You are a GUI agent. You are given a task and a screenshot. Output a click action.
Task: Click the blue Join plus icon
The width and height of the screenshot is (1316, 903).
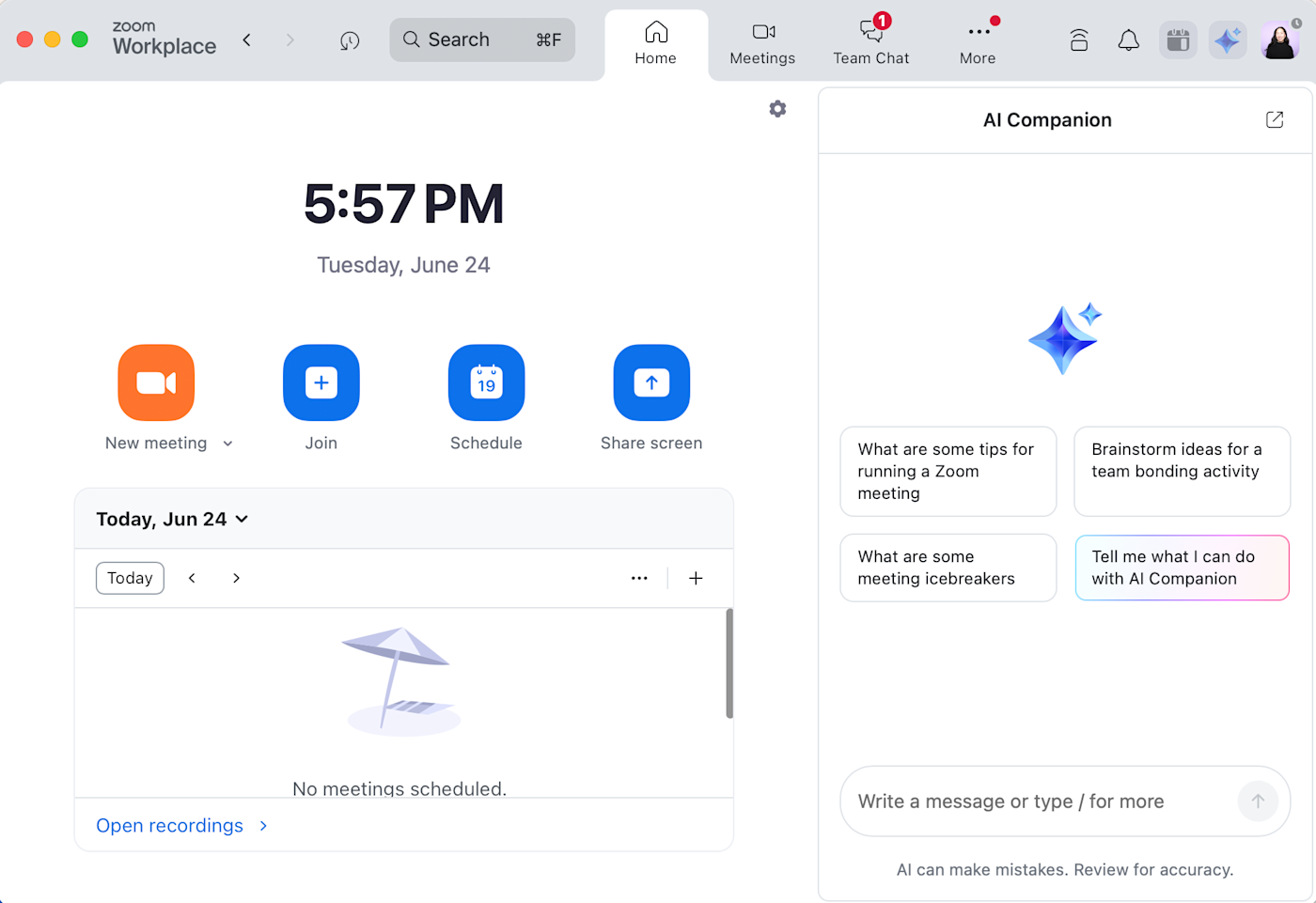point(321,382)
